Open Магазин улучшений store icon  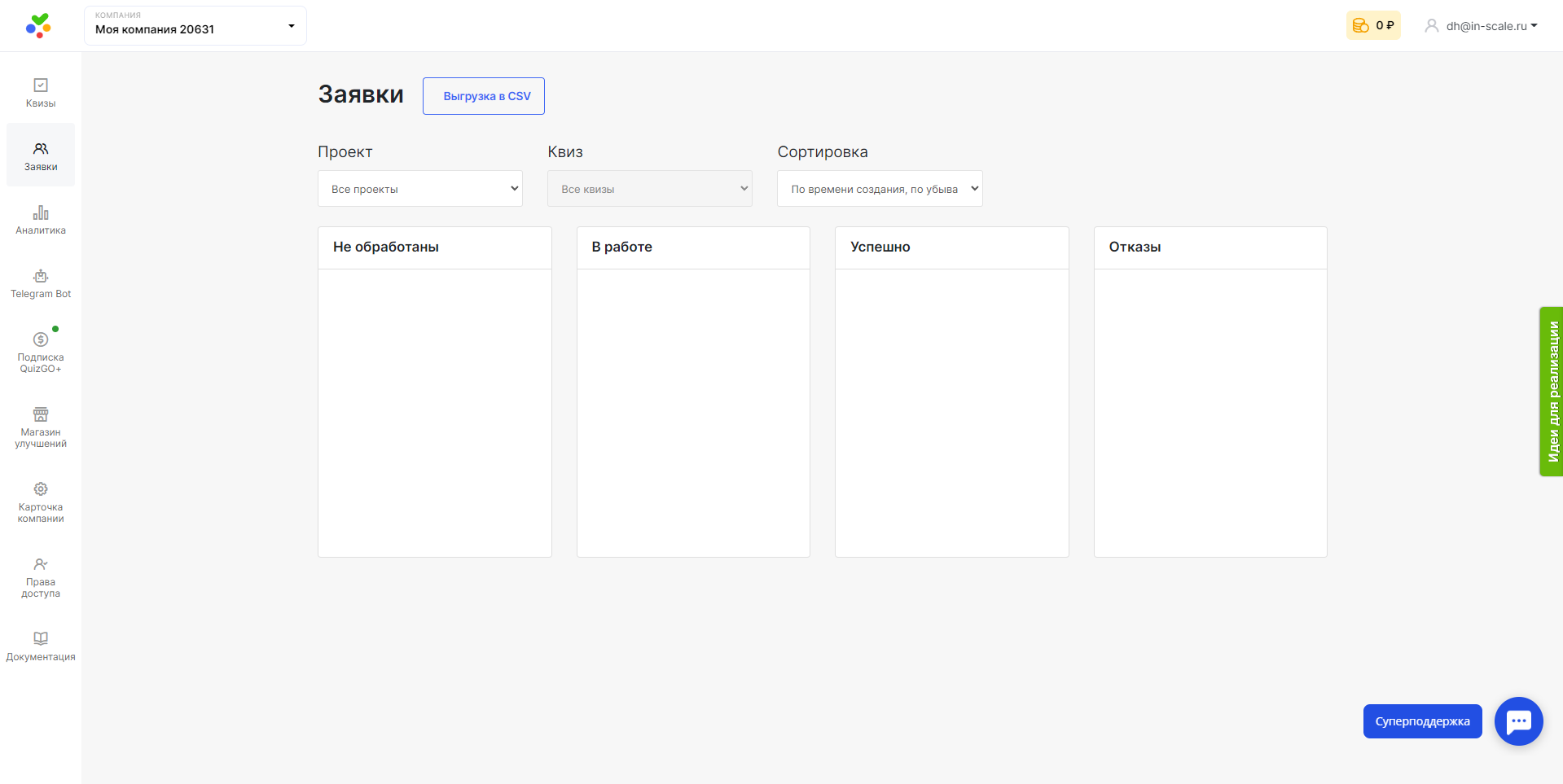(41, 414)
